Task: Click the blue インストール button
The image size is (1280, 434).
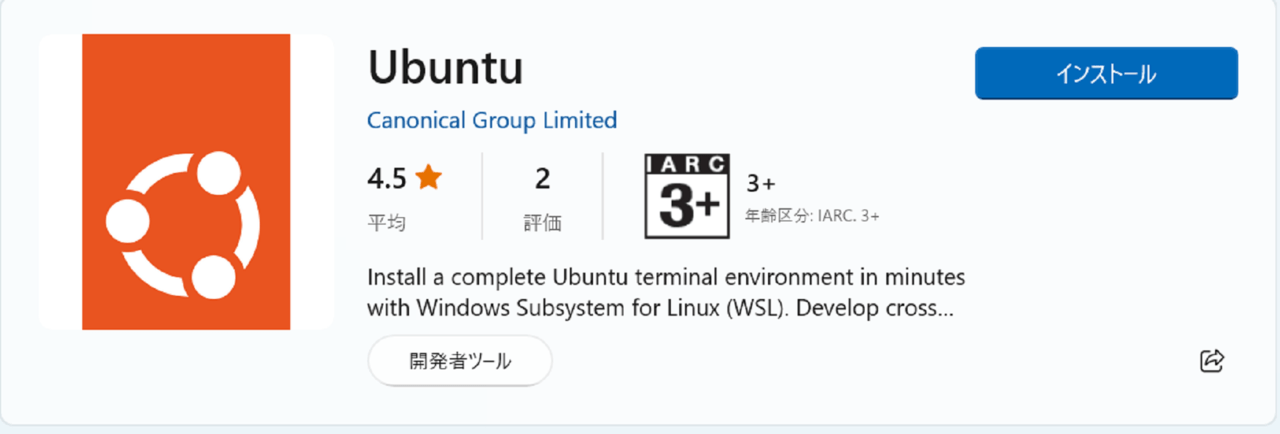Action: pos(1106,74)
